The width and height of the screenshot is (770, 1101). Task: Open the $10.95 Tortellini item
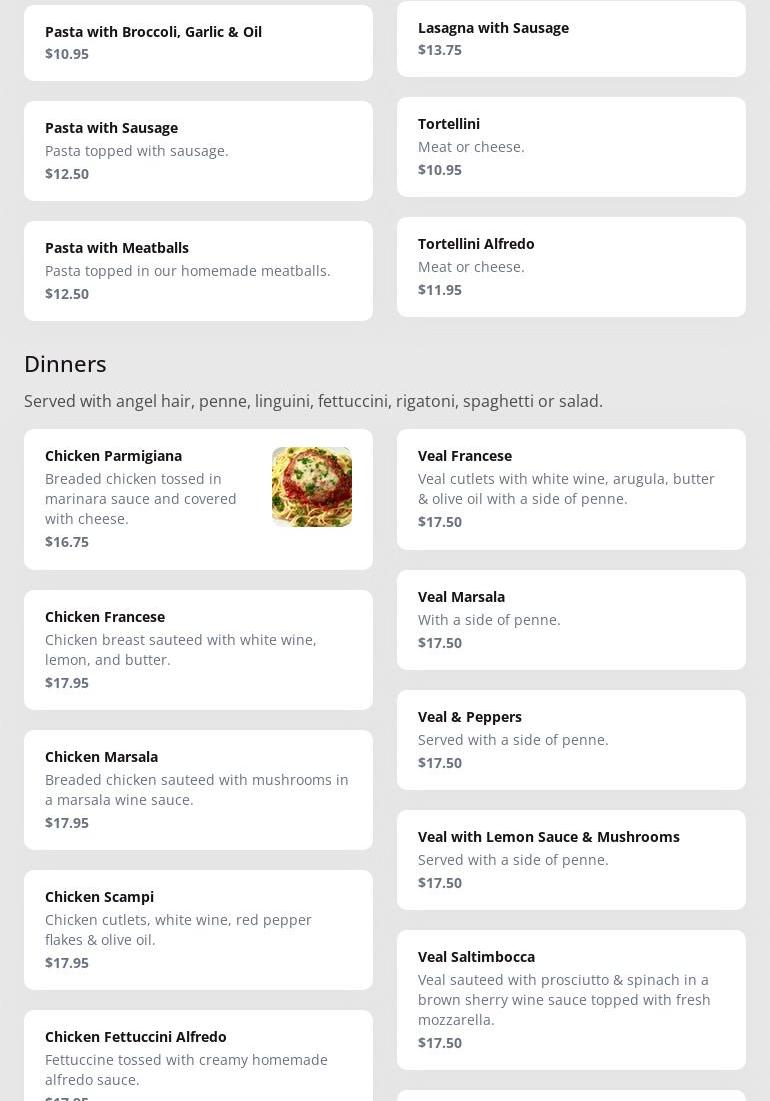coord(570,146)
